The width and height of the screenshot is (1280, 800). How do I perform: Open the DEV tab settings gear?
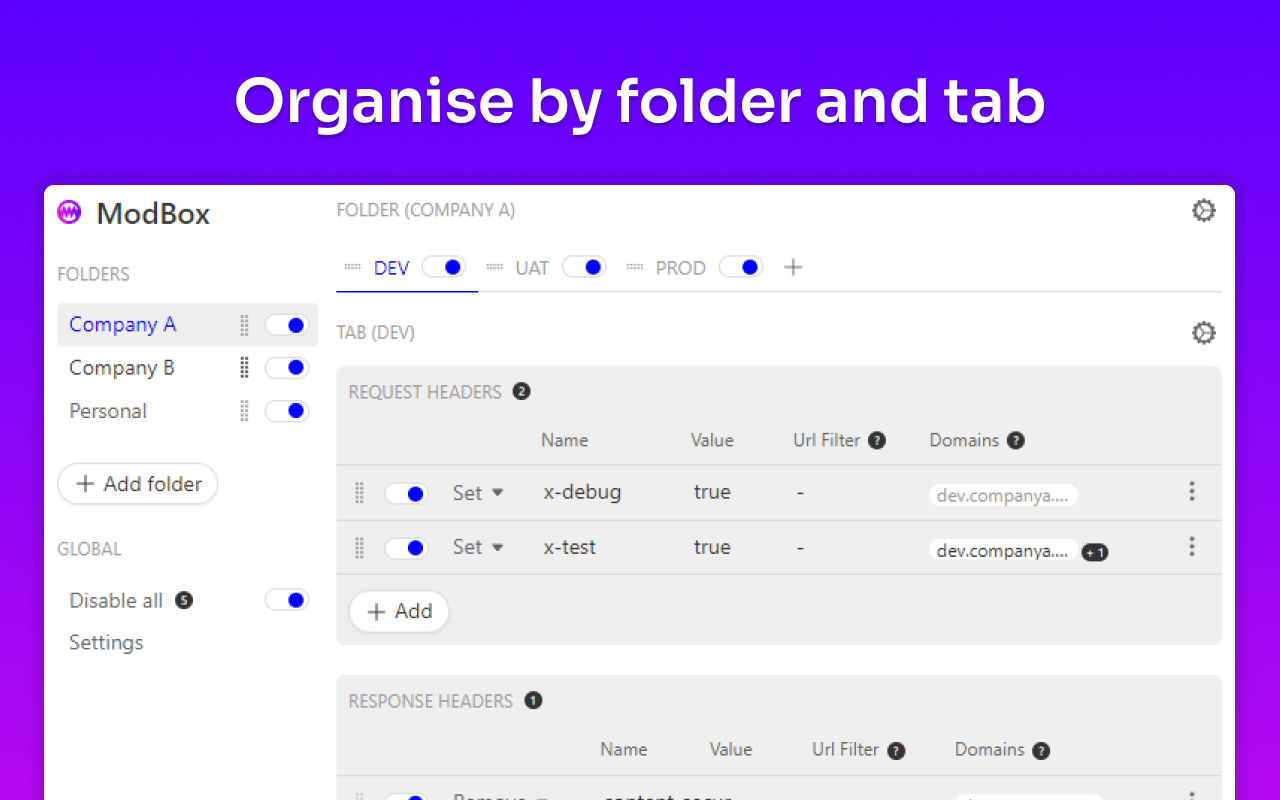point(1204,332)
